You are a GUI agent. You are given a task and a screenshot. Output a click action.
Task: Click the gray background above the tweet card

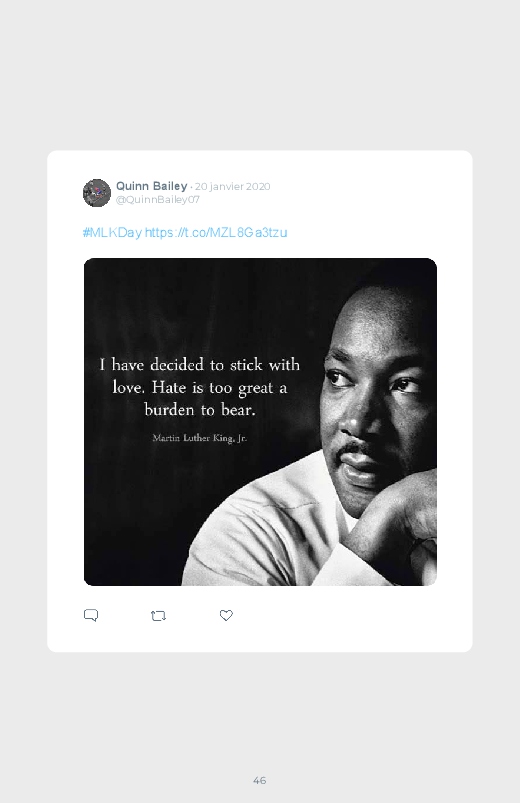coord(260,77)
